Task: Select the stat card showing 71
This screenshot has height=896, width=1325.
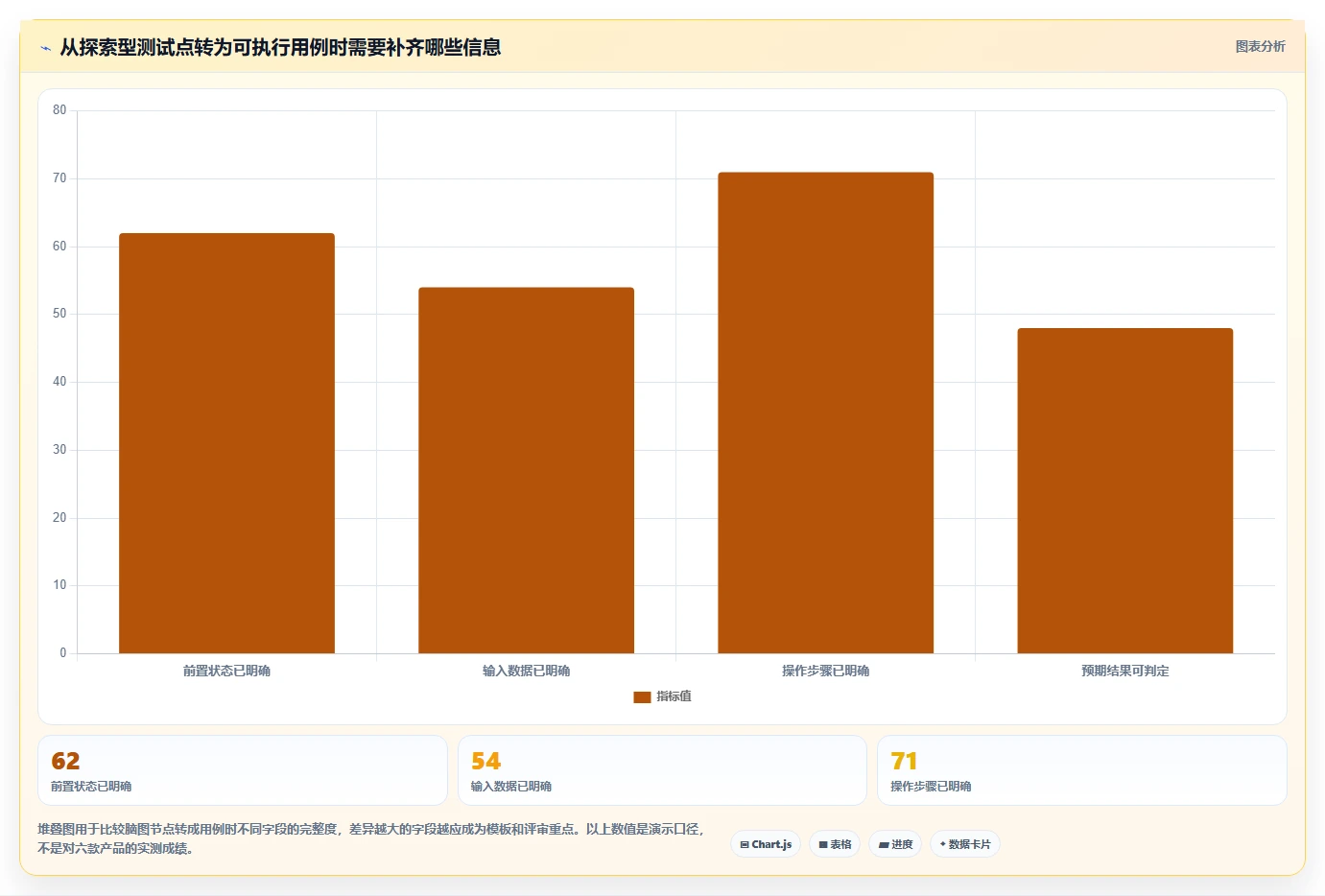Action: [x=1082, y=770]
